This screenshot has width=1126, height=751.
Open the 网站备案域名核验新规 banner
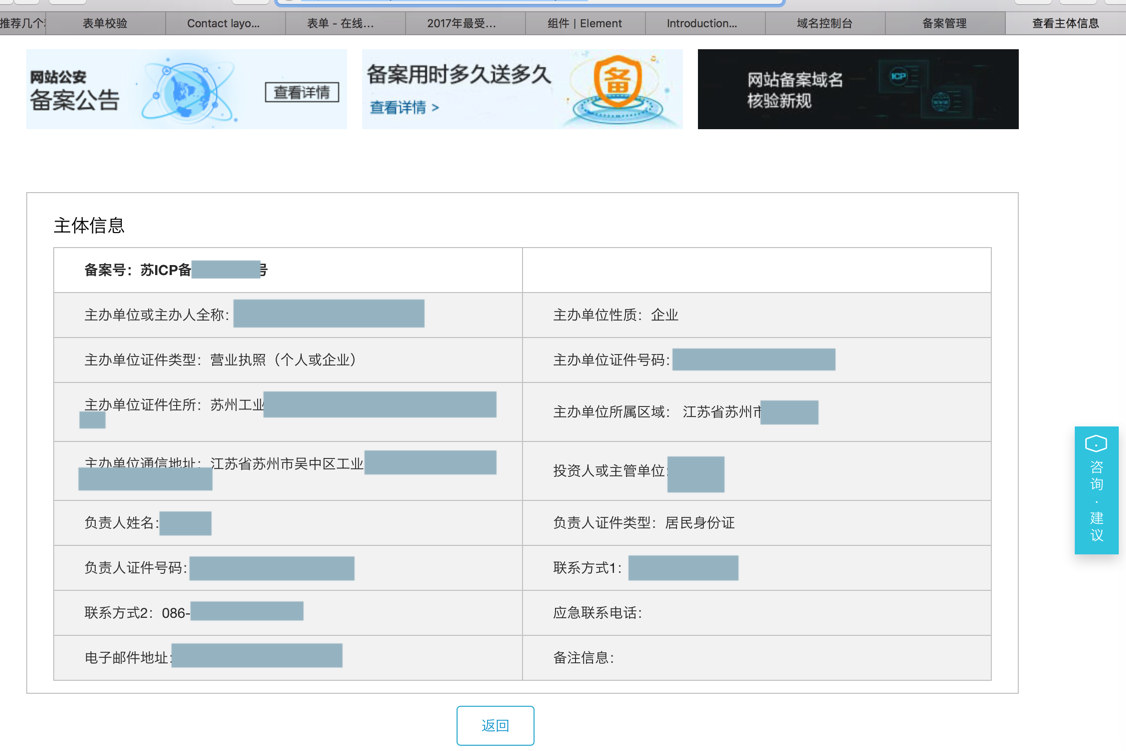858,89
